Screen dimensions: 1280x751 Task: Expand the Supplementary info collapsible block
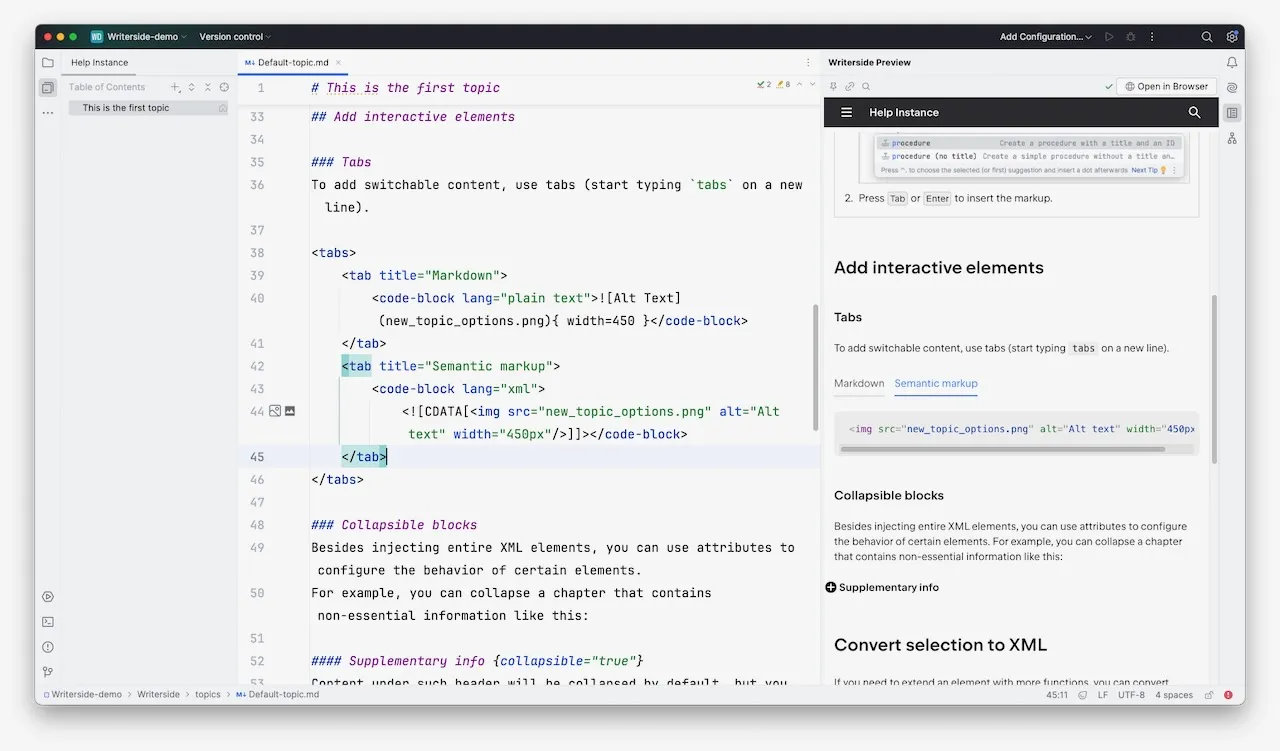[x=882, y=588]
